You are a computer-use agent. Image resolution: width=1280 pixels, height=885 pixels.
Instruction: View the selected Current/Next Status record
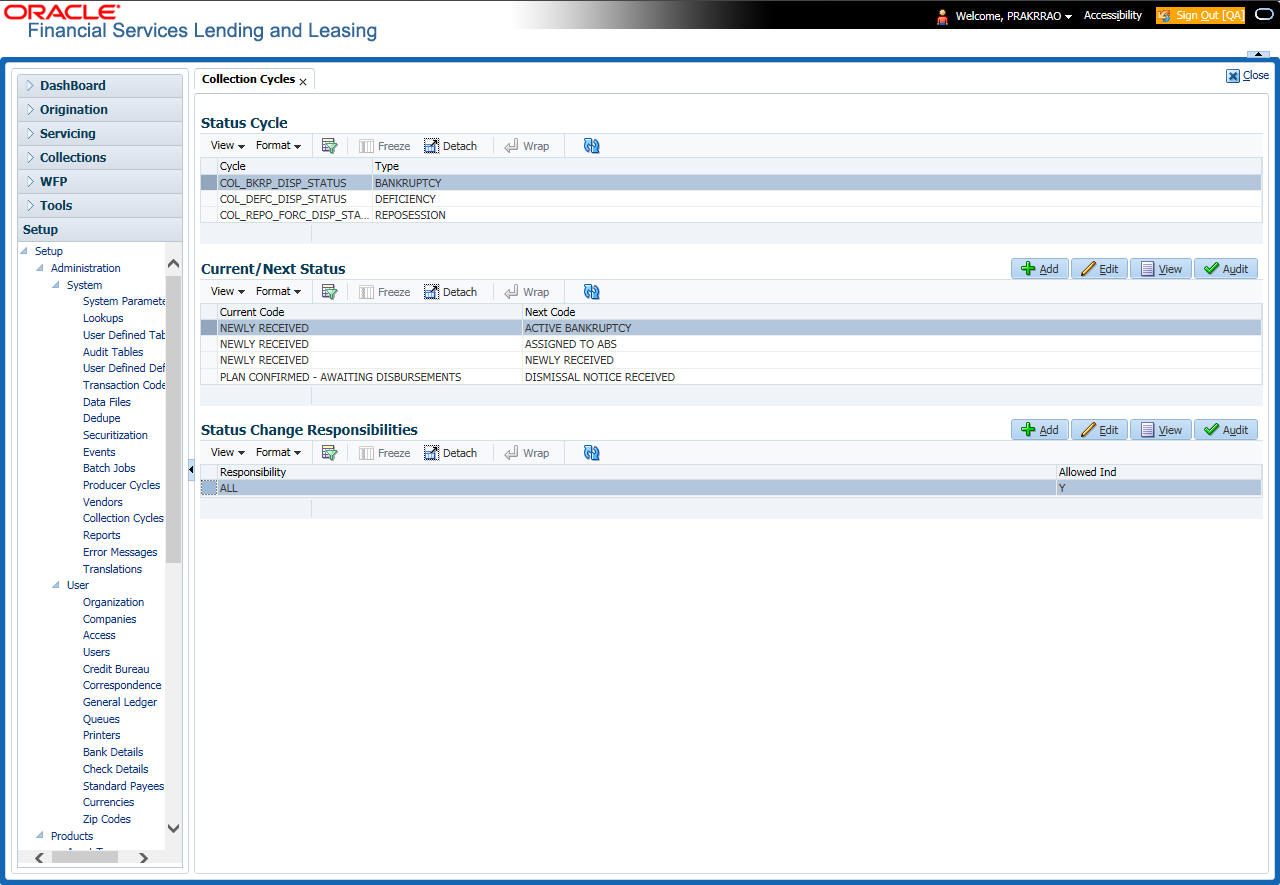[1160, 269]
